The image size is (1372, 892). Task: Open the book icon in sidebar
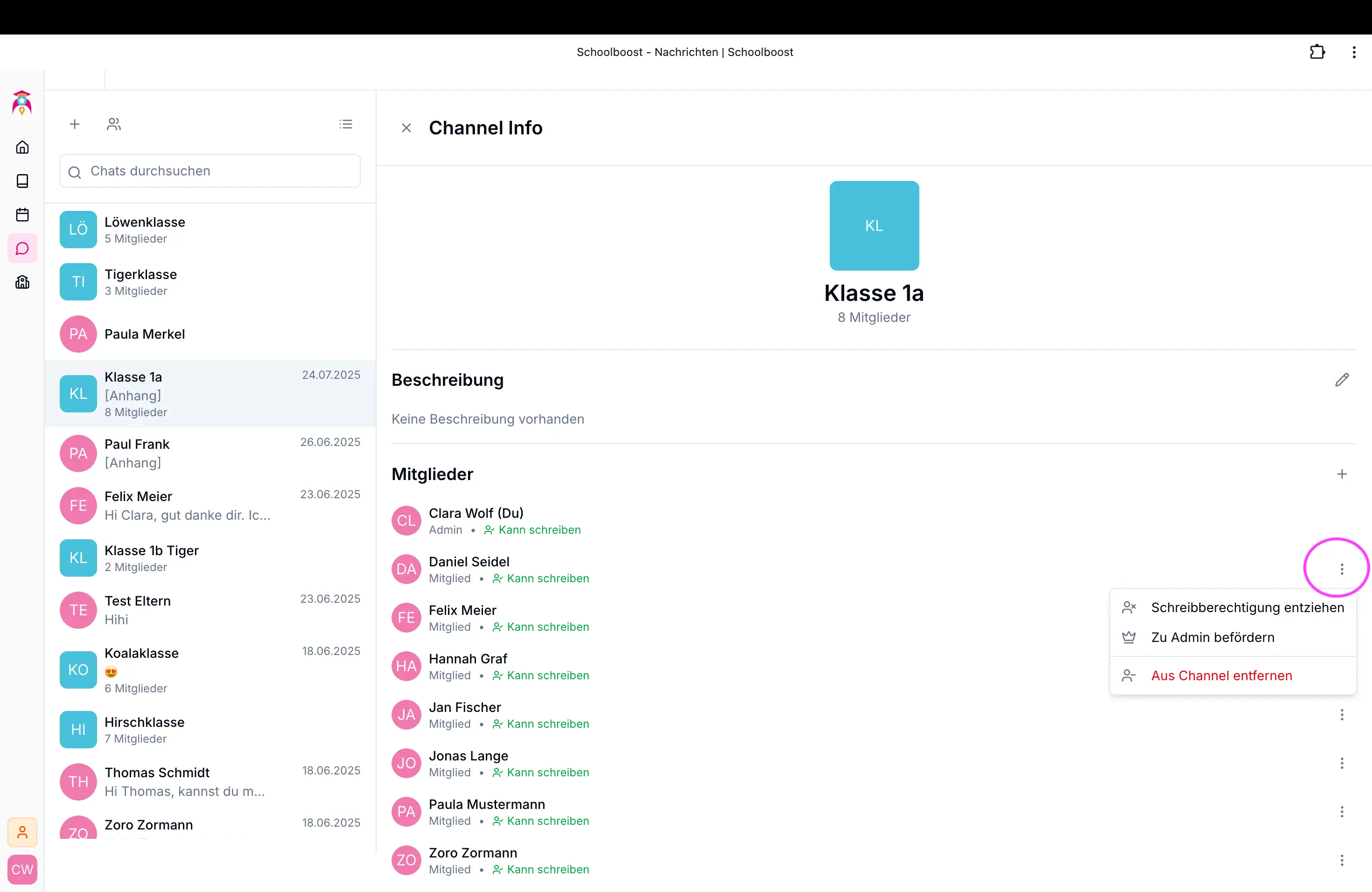pos(22,181)
